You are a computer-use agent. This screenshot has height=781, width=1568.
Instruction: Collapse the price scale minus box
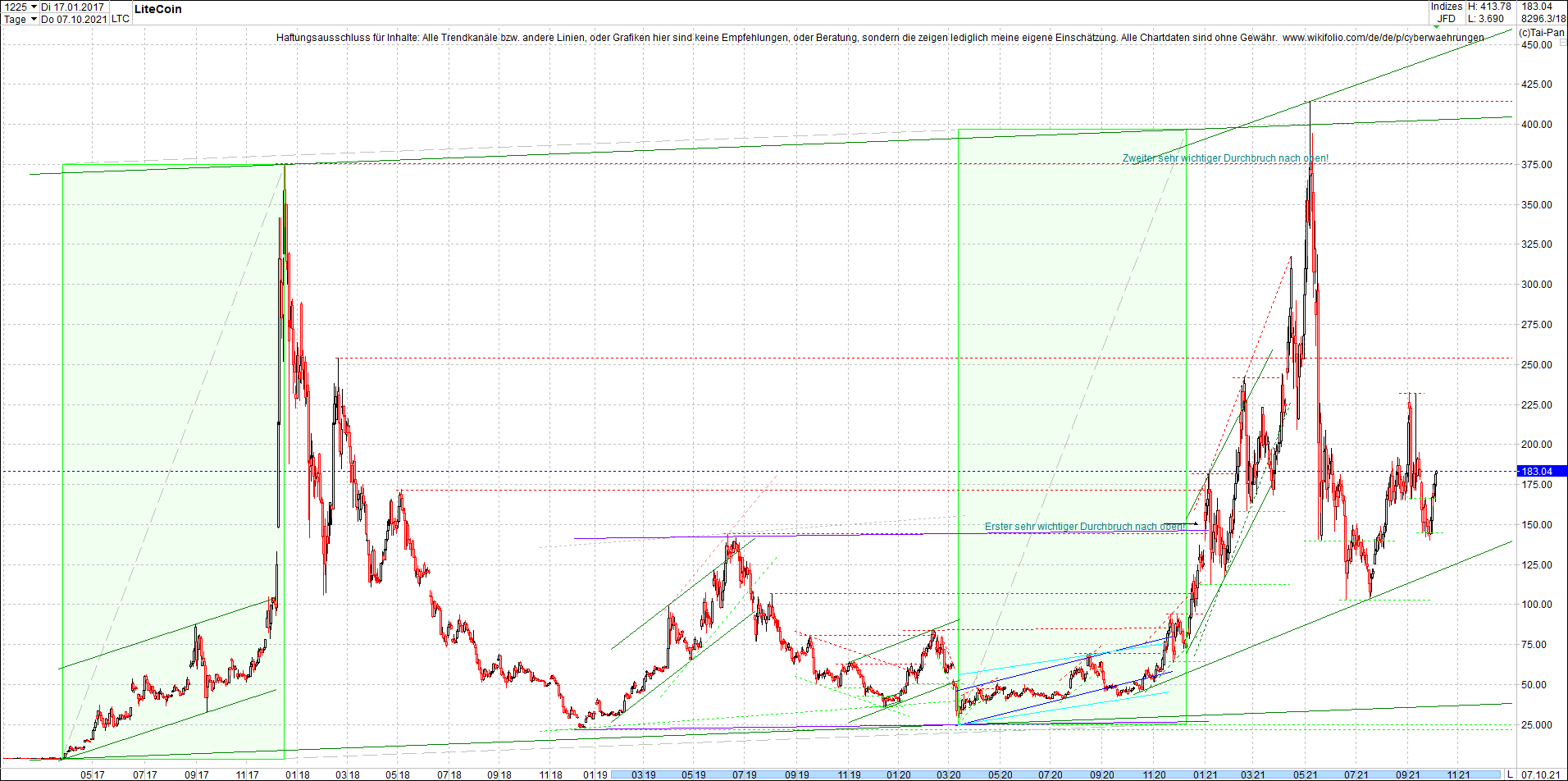pyautogui.click(x=1562, y=42)
